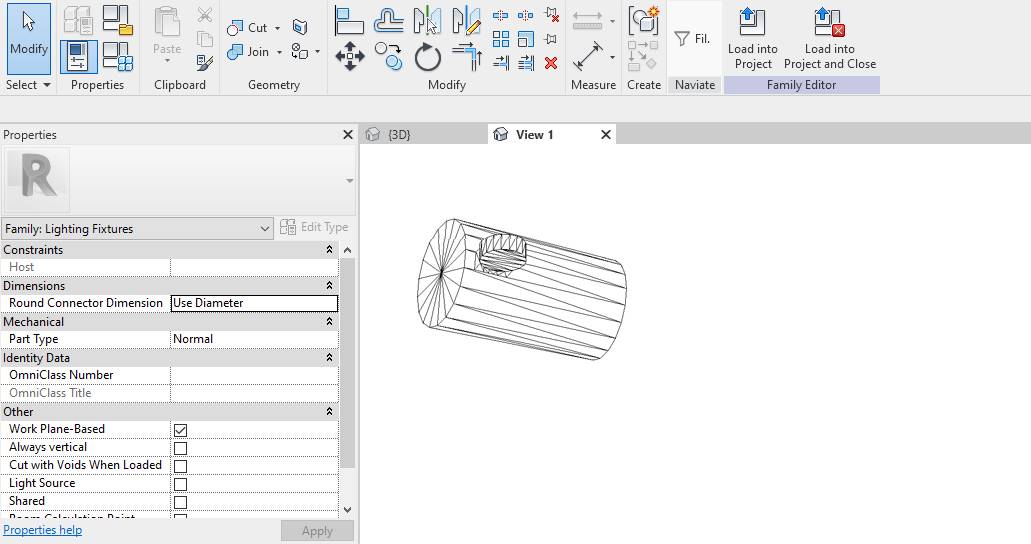The image size is (1031, 544).
Task: Click the red Delete X icon
Action: (551, 63)
